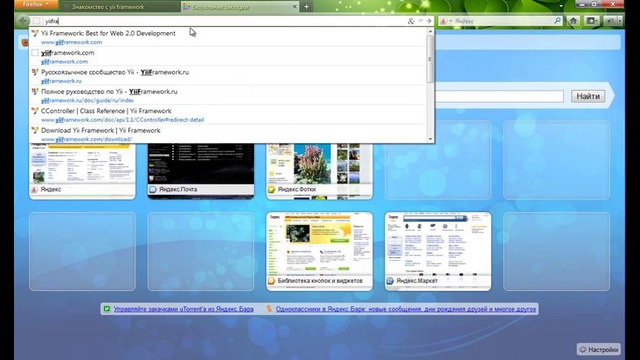Click scroll down arrow in suggestions list
640x360 pixels.
pos(430,139)
